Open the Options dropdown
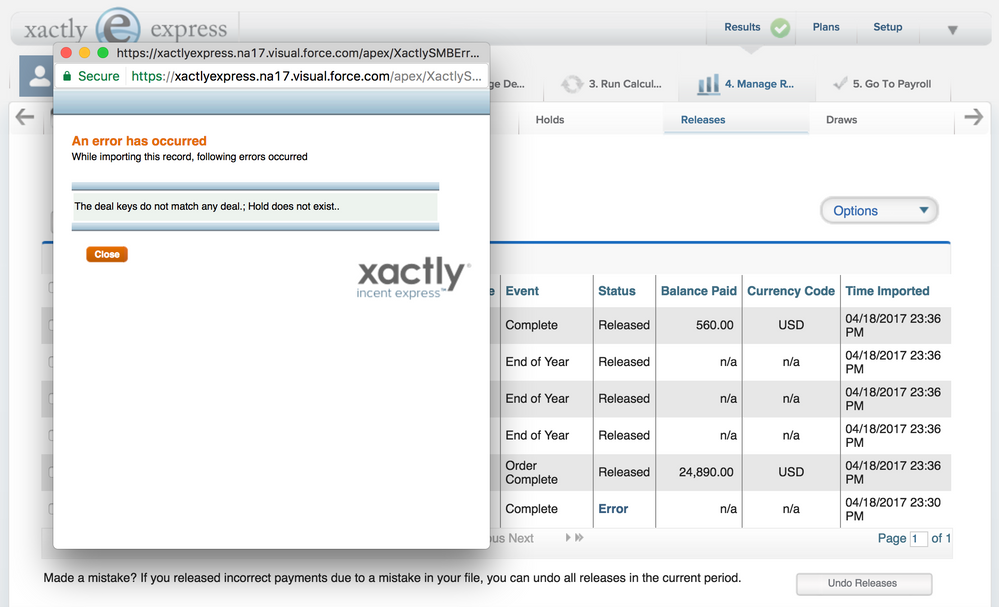This screenshot has width=999, height=607. tap(879, 211)
